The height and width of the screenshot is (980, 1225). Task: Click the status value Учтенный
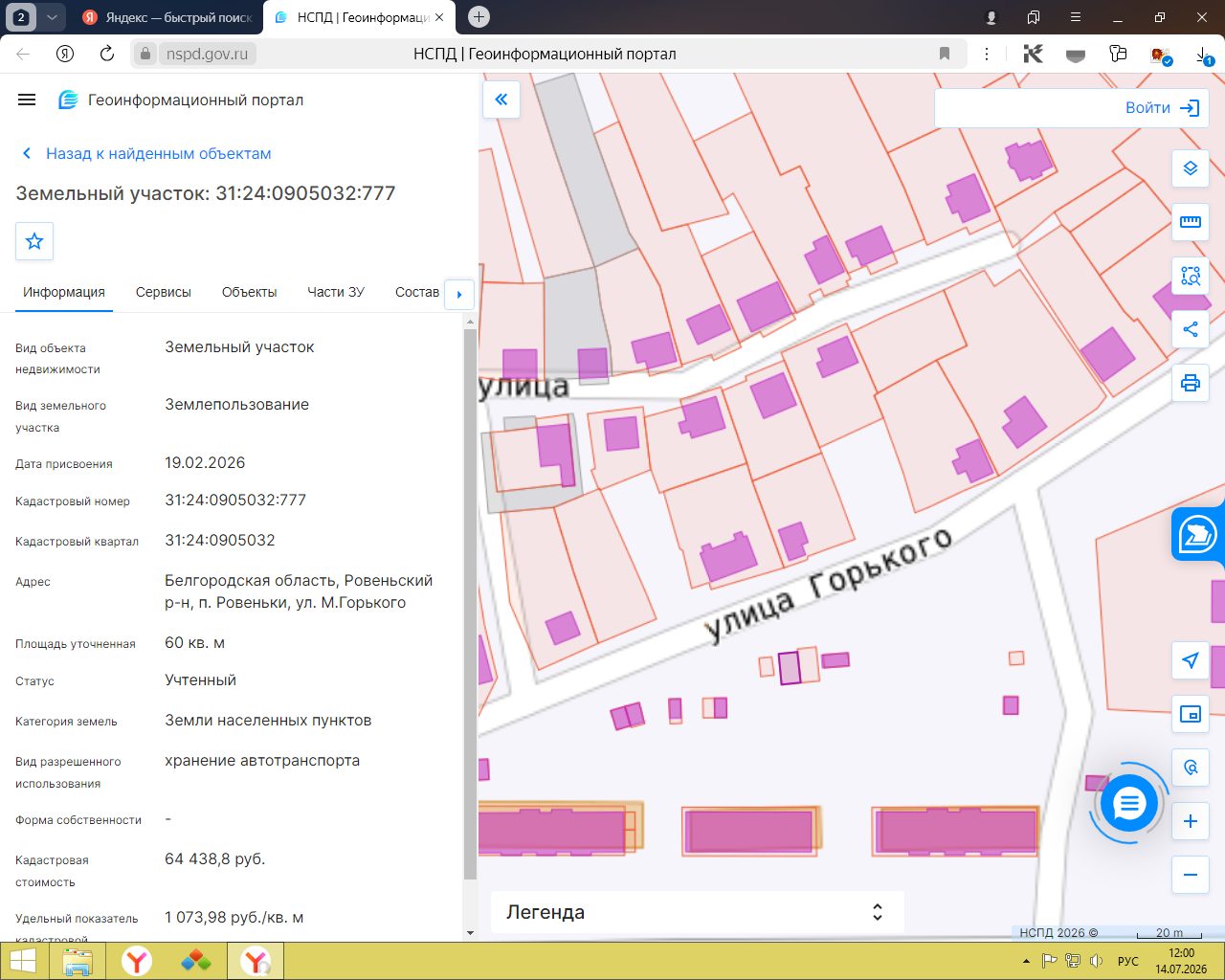point(200,679)
